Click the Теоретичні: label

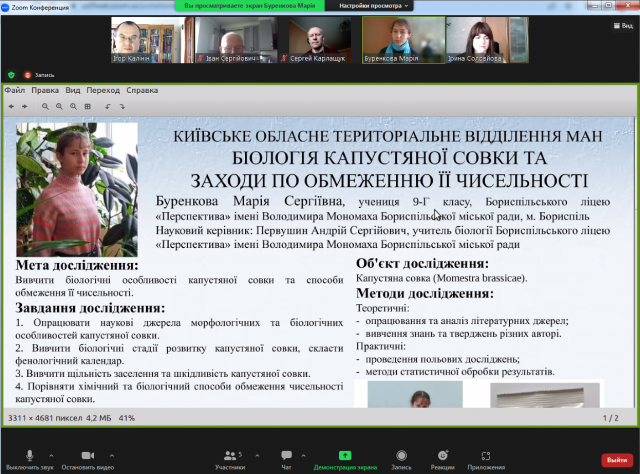click(x=382, y=308)
